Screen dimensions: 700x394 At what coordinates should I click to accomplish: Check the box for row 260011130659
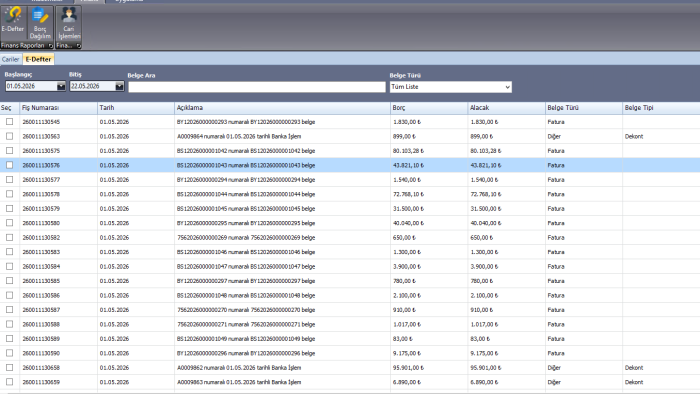click(x=9, y=382)
